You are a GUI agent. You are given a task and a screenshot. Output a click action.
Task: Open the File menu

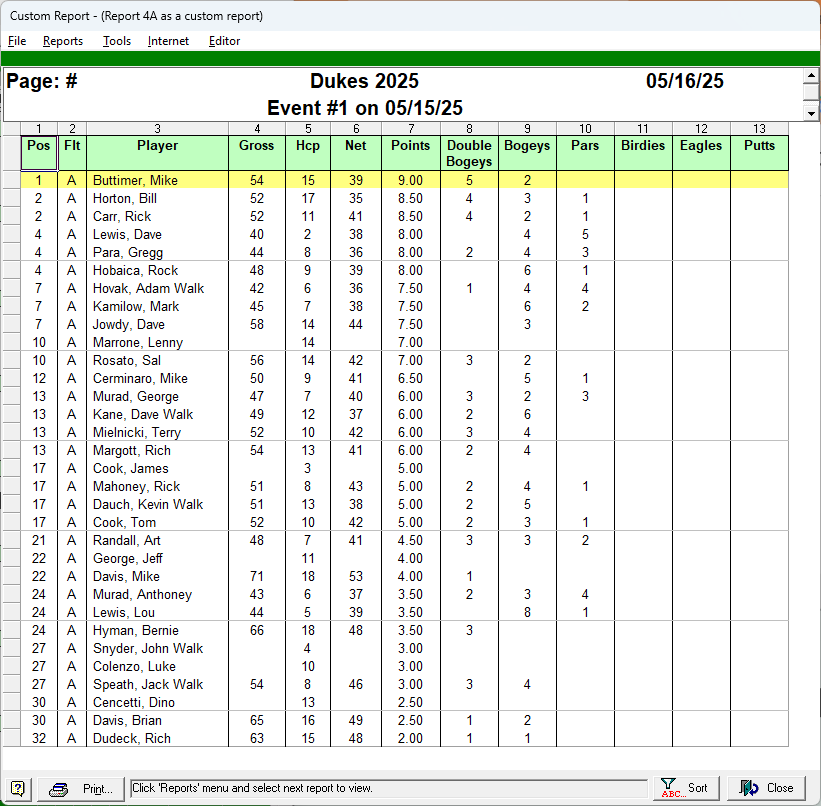point(17,41)
